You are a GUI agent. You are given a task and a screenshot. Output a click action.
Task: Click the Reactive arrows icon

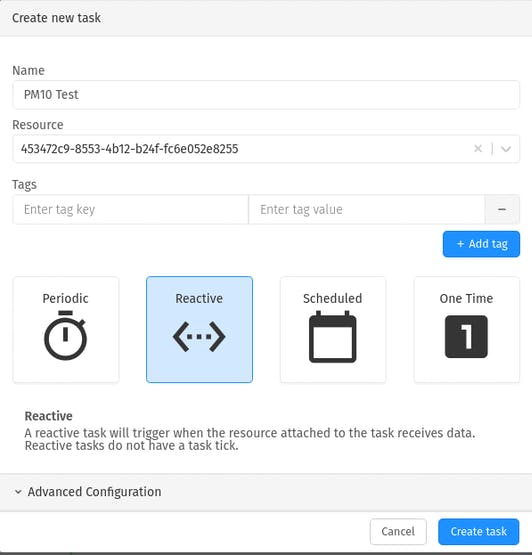[x=199, y=337]
